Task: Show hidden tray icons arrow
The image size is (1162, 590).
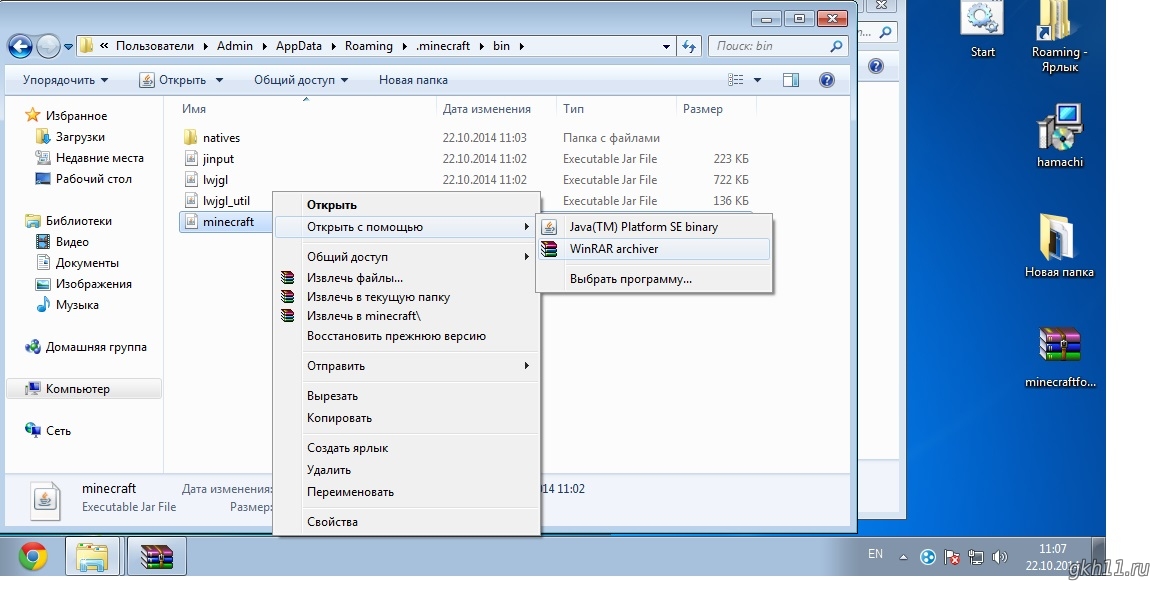Action: (903, 557)
